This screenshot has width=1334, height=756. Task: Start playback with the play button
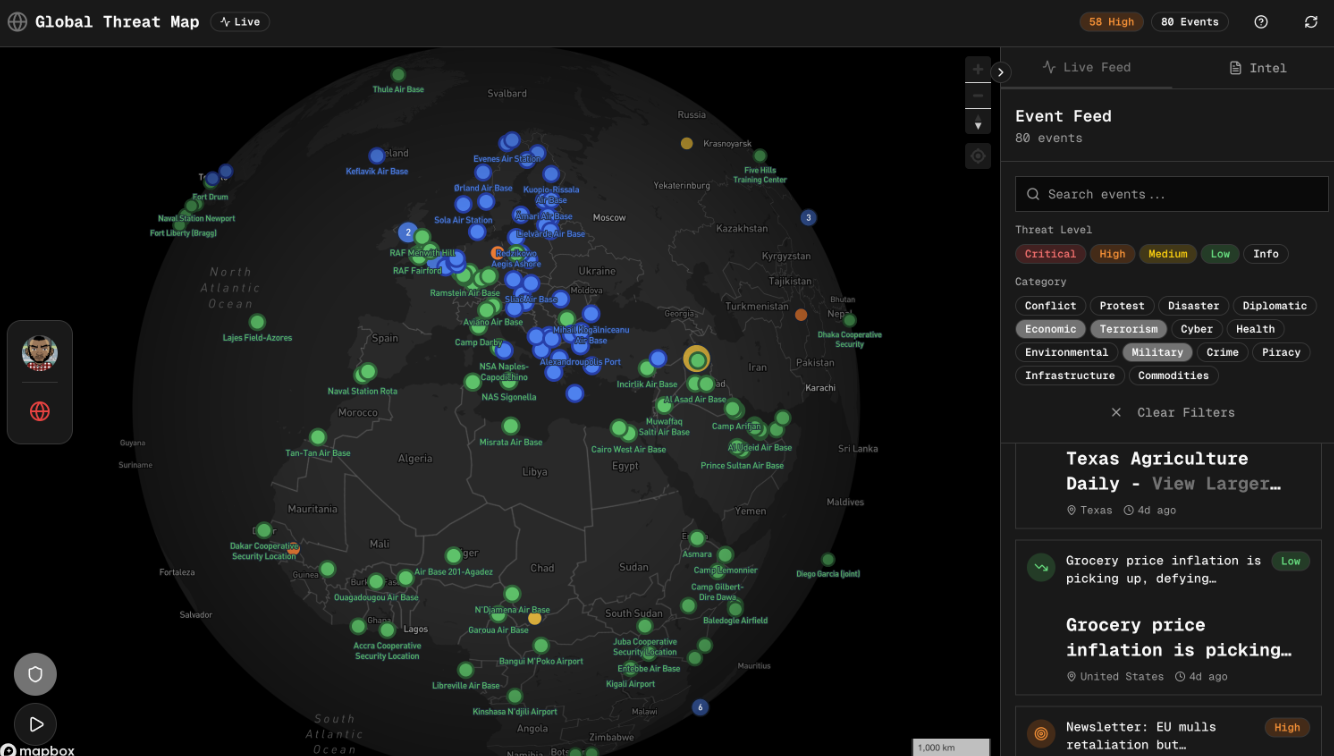click(x=35, y=724)
